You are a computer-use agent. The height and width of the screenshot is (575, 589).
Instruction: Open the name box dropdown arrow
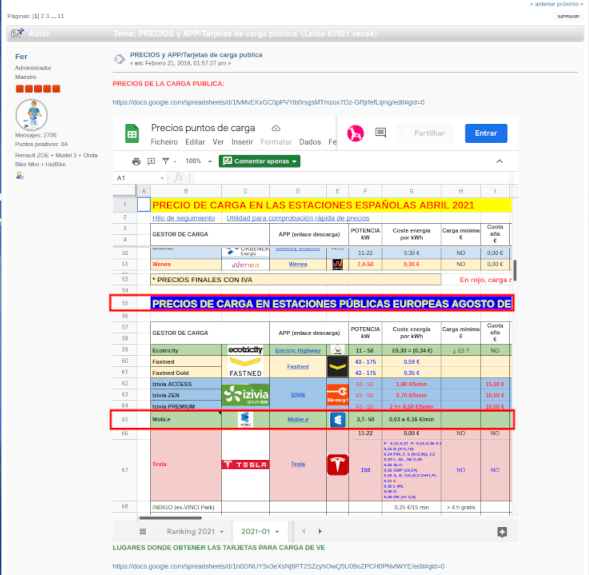pos(162,178)
